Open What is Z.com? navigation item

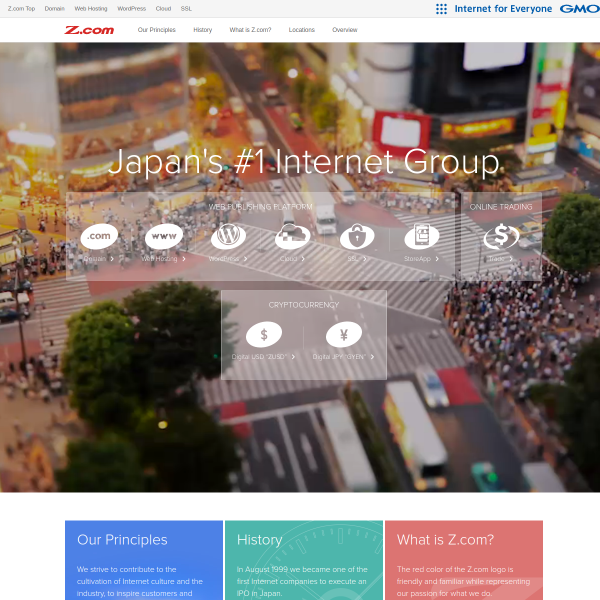pyautogui.click(x=251, y=30)
